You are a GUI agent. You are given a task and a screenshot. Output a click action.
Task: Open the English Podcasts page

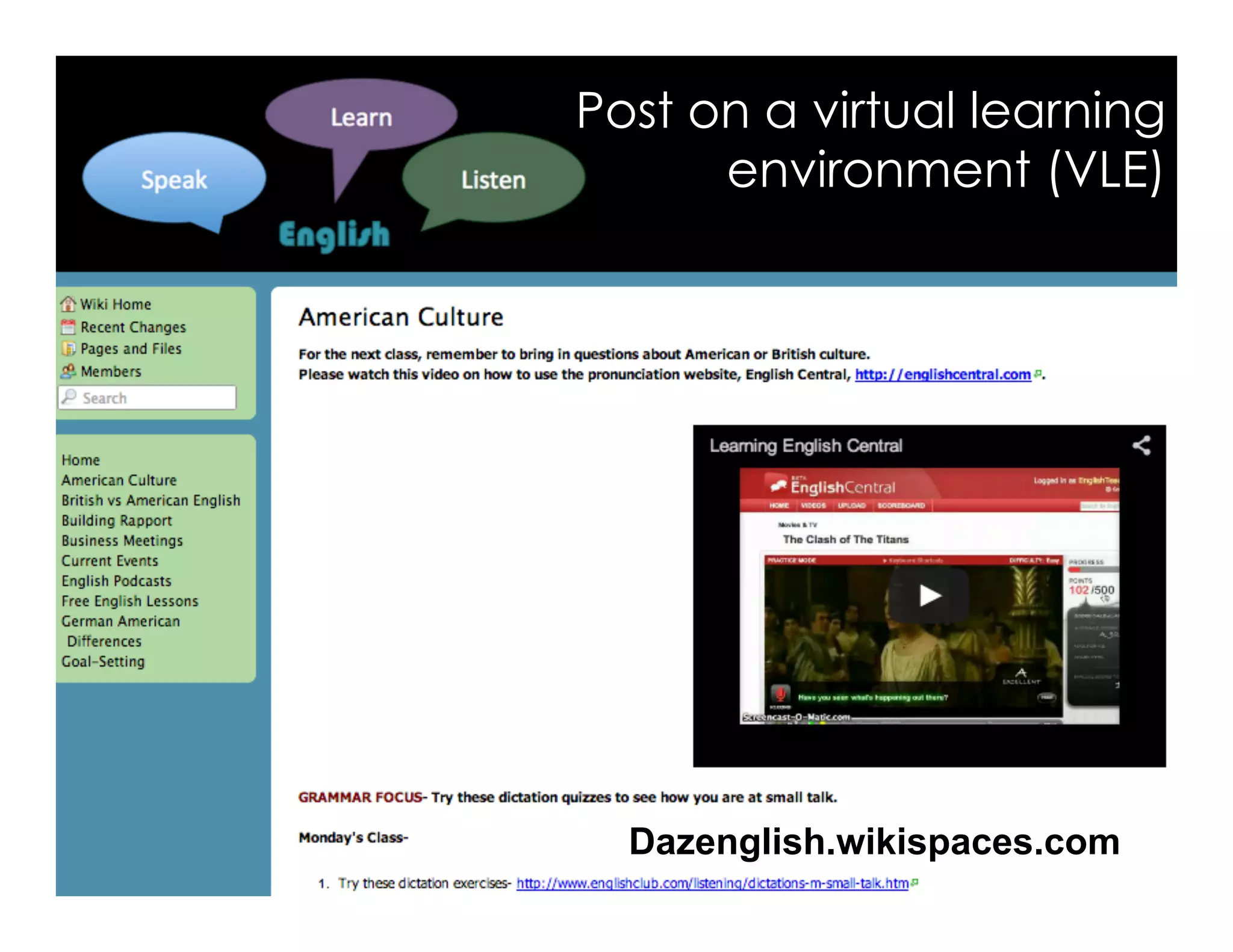tap(116, 581)
